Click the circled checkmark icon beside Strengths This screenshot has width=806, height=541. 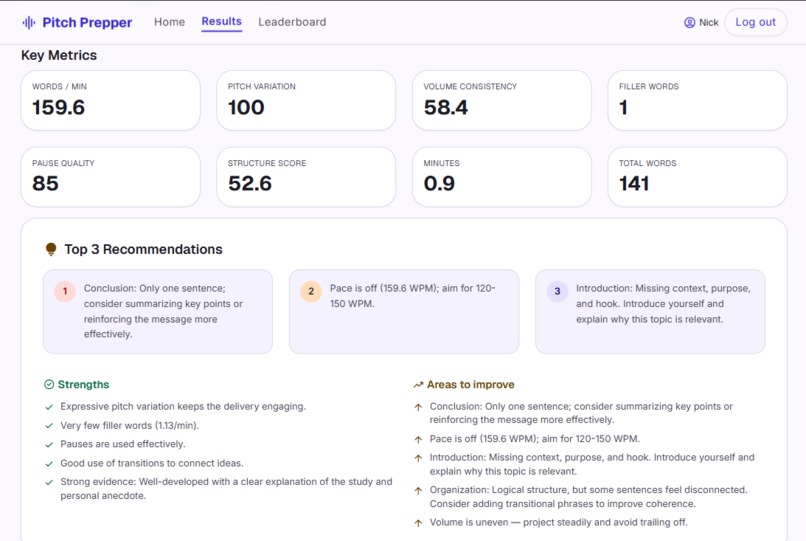coord(49,385)
